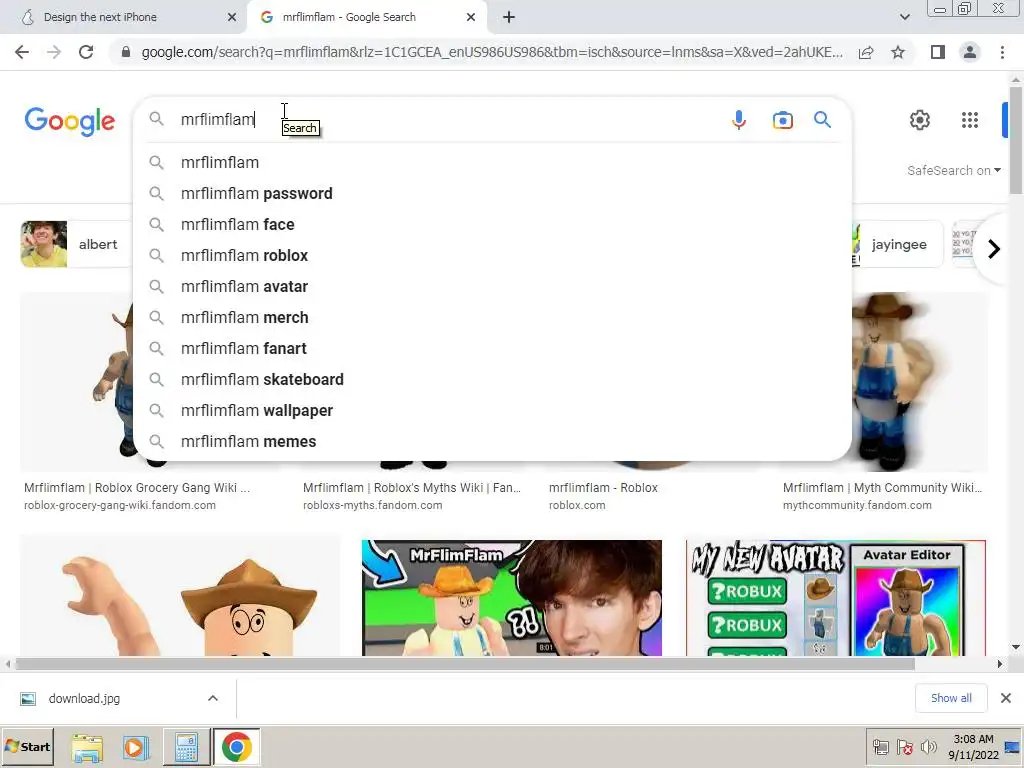1024x768 pixels.
Task: Select the mrflimflam - Google Search tab
Action: pyautogui.click(x=367, y=17)
